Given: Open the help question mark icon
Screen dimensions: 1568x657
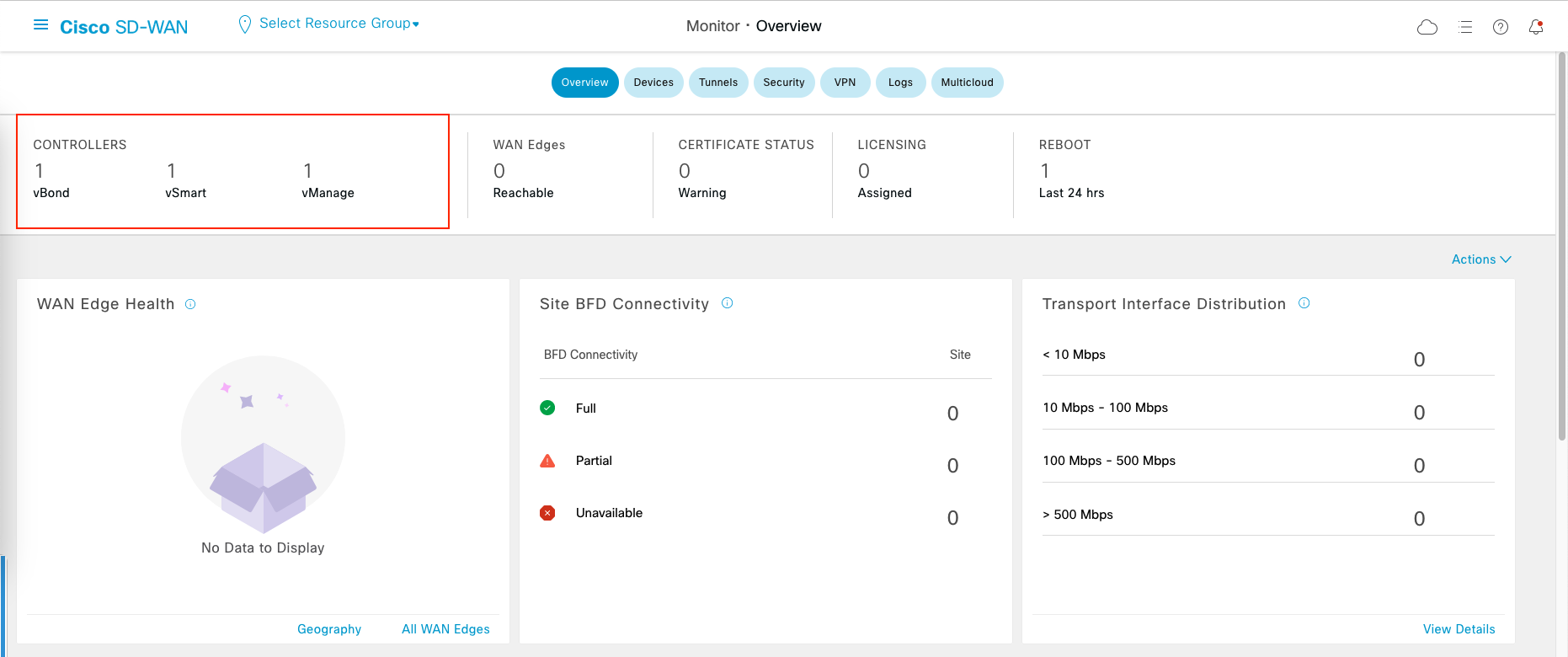Looking at the screenshot, I should (x=1501, y=27).
